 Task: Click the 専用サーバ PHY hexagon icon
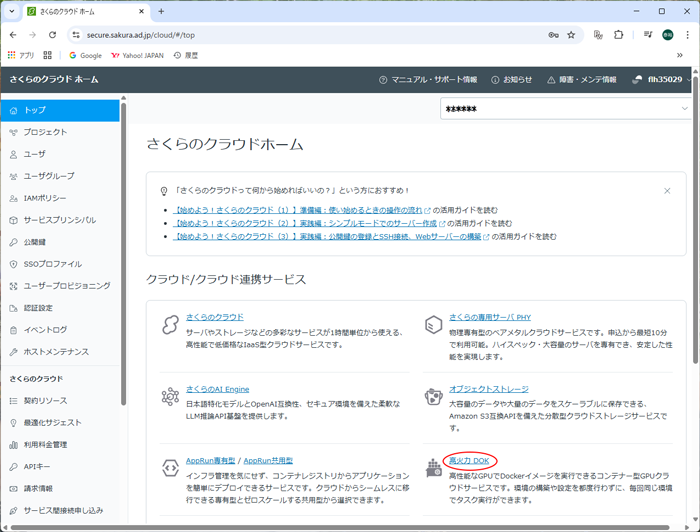433,324
